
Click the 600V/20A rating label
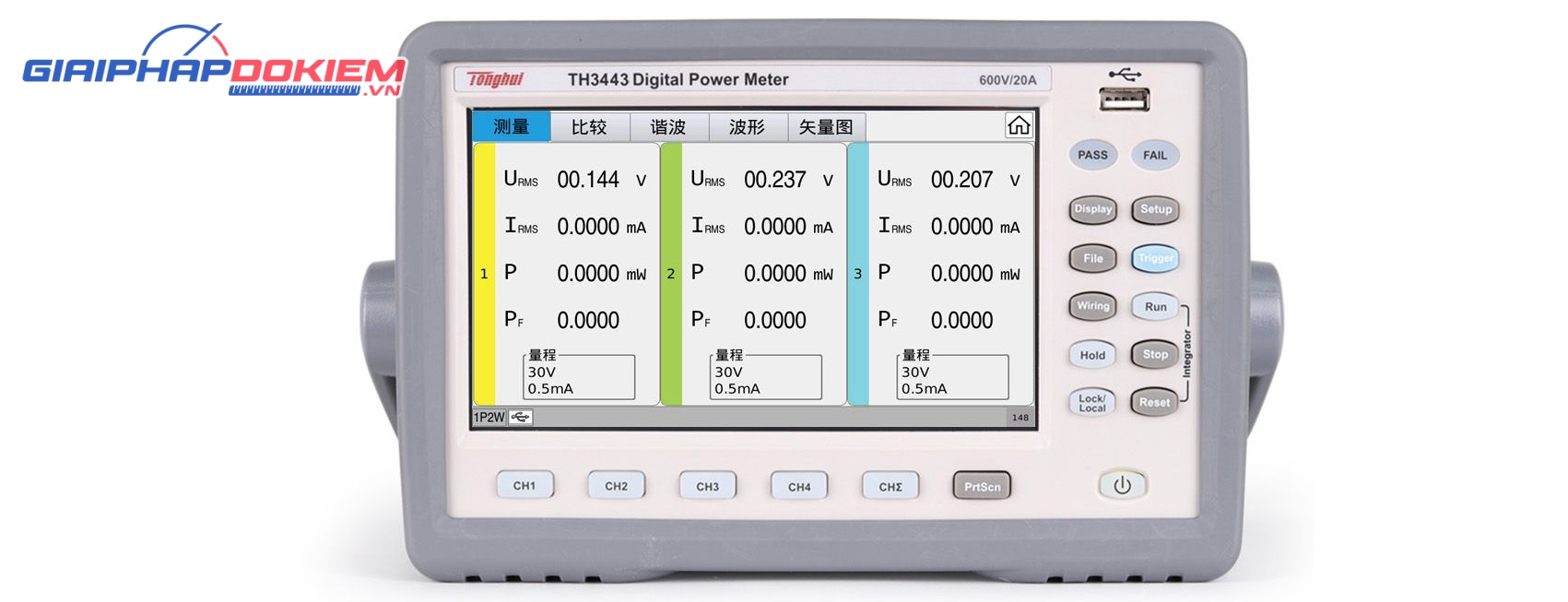[1008, 80]
